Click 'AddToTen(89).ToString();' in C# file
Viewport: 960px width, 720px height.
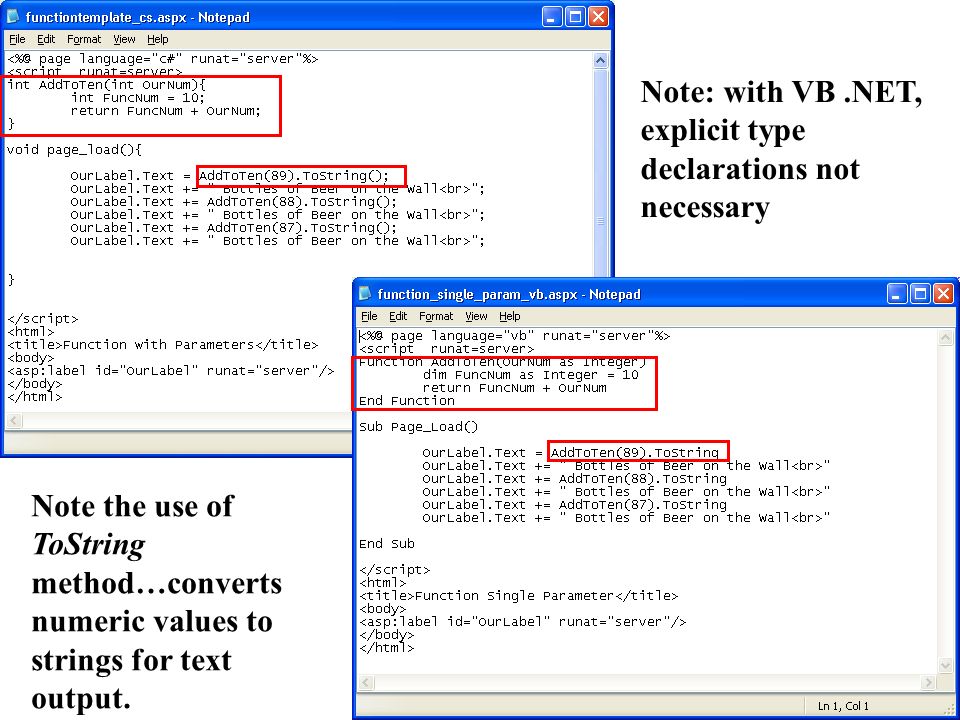pos(294,176)
